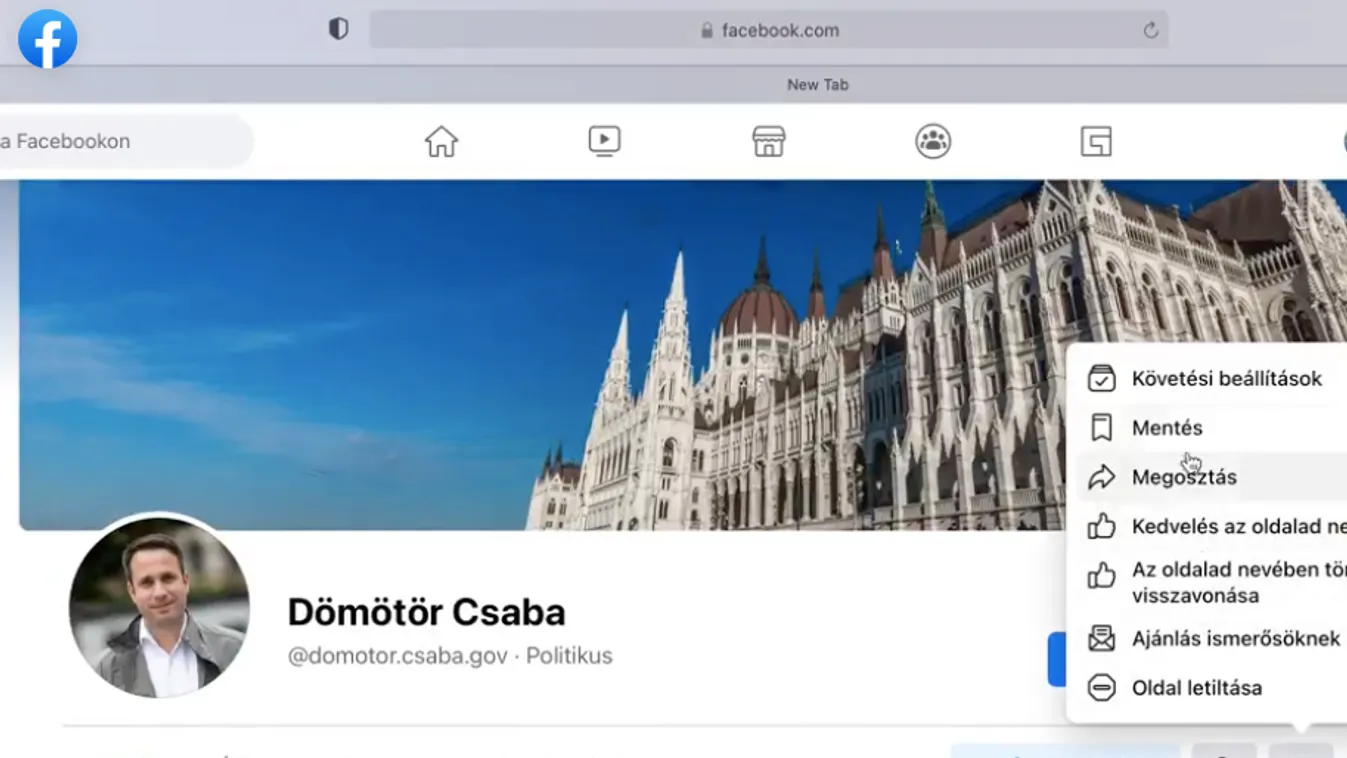
Task: Click the Dömötör Csaba page name
Action: (427, 611)
